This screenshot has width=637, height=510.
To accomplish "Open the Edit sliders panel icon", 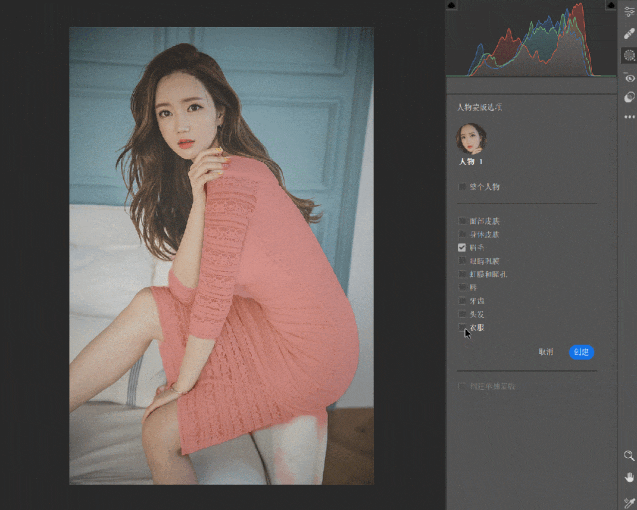I will [629, 12].
